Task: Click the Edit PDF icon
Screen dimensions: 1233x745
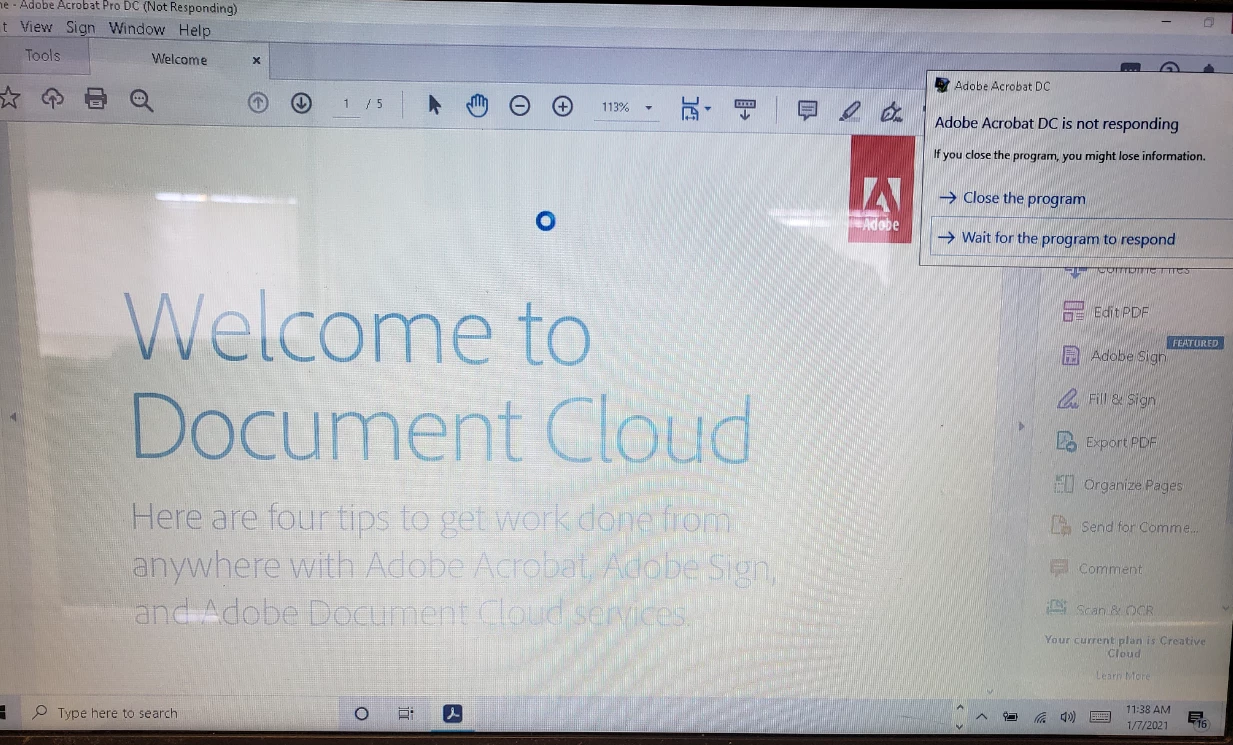Action: [x=1073, y=312]
